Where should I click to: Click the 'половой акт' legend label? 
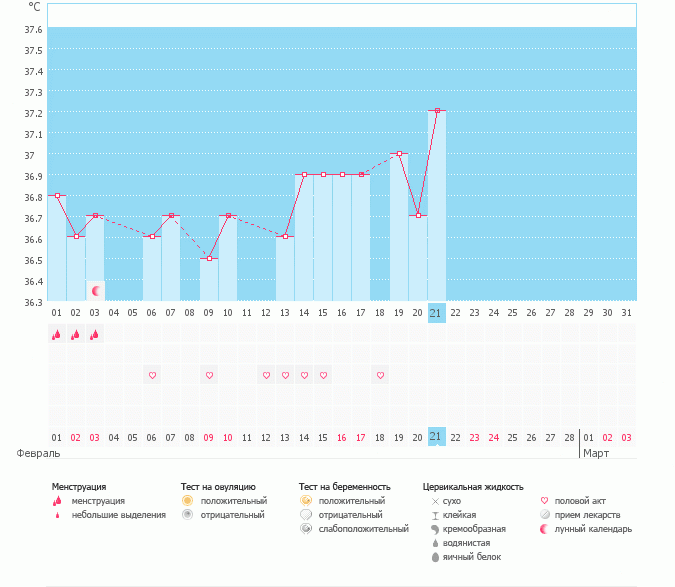[x=580, y=500]
